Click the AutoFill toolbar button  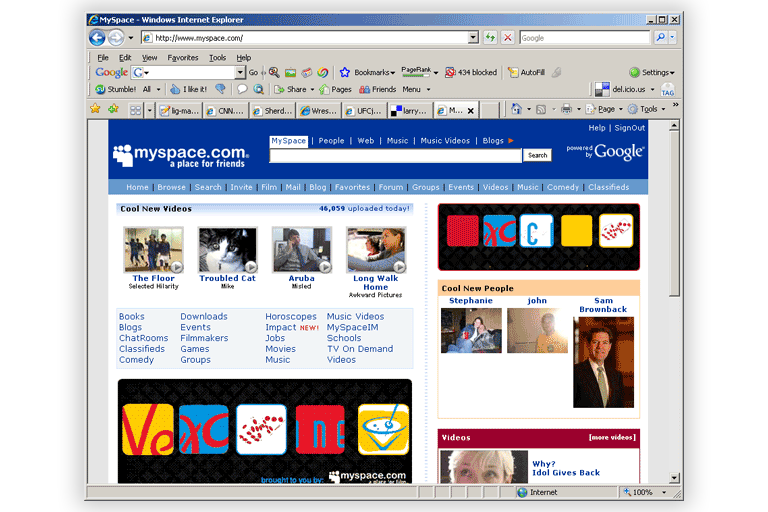527,73
